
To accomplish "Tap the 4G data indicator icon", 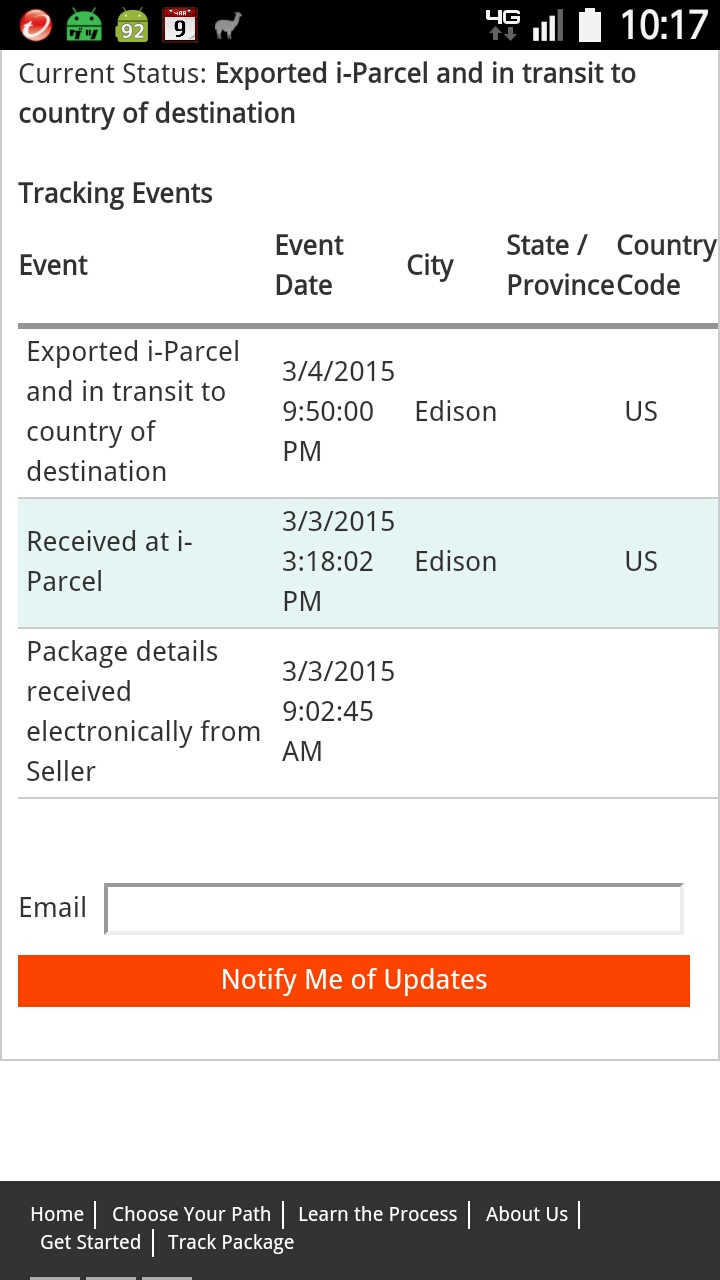I will [x=502, y=25].
